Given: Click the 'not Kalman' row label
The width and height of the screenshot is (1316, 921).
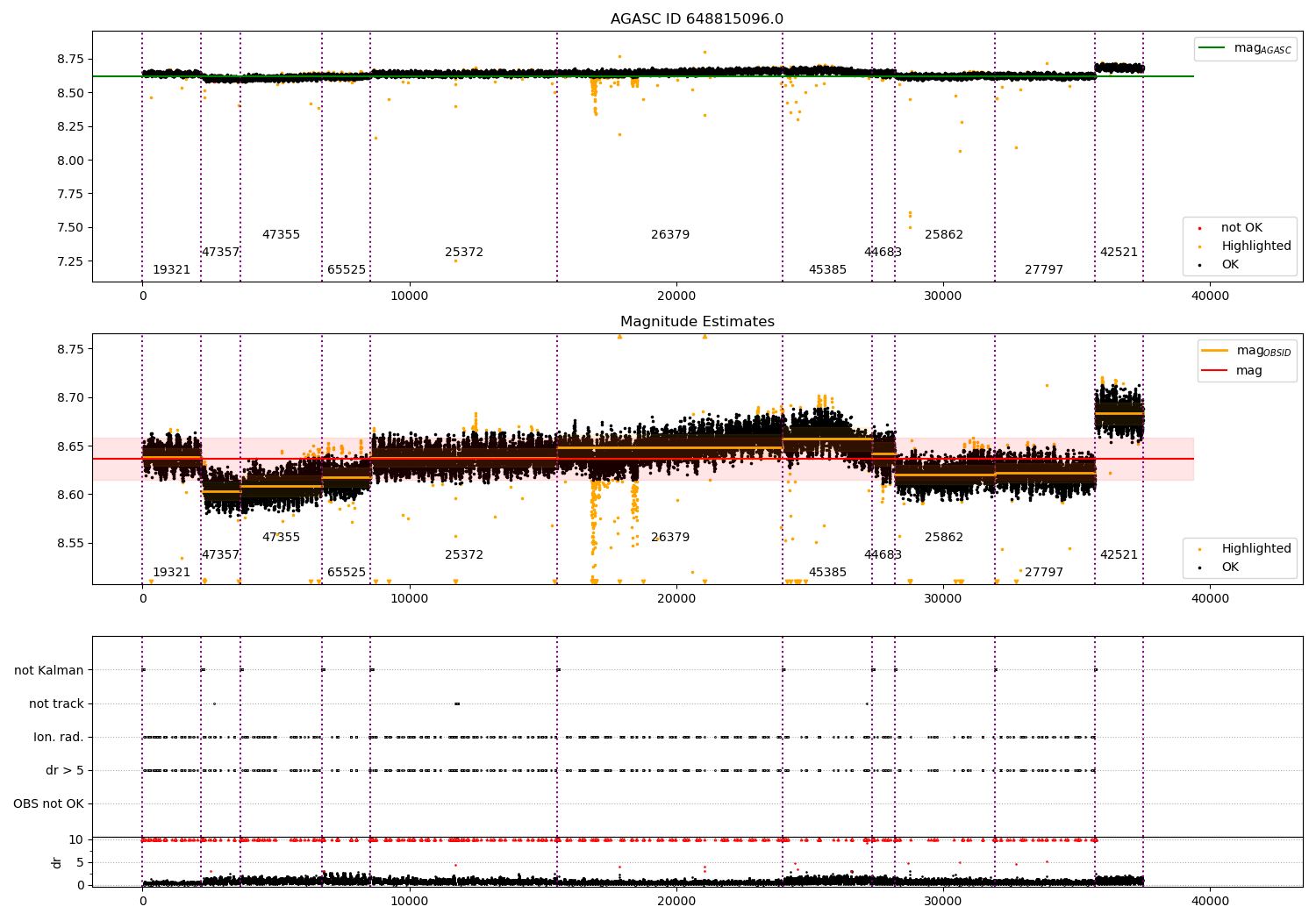Looking at the screenshot, I should (x=49, y=670).
